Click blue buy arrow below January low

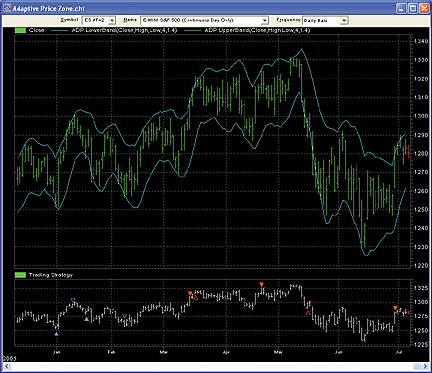pyautogui.click(x=56, y=333)
